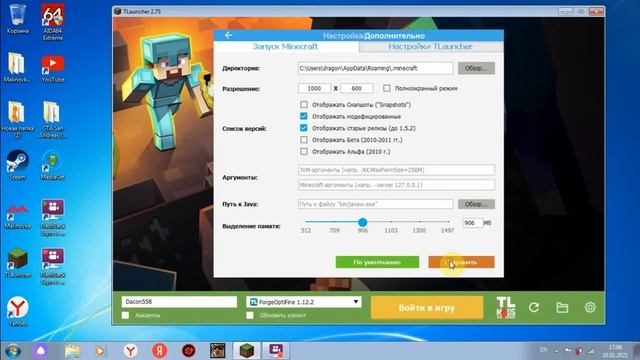Click the memory allocation slider handle
This screenshot has height=360, width=640.
[362, 222]
